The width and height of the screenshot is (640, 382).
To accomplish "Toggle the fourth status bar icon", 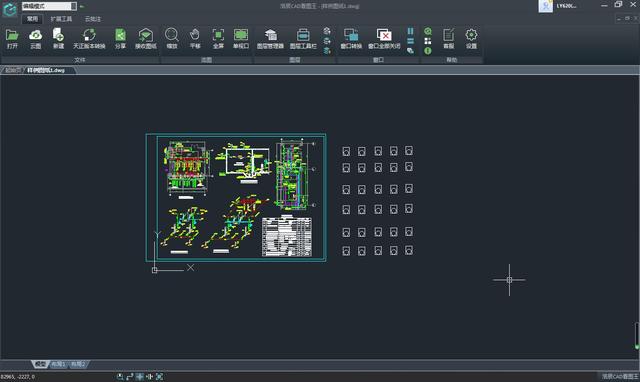I will click(149, 377).
